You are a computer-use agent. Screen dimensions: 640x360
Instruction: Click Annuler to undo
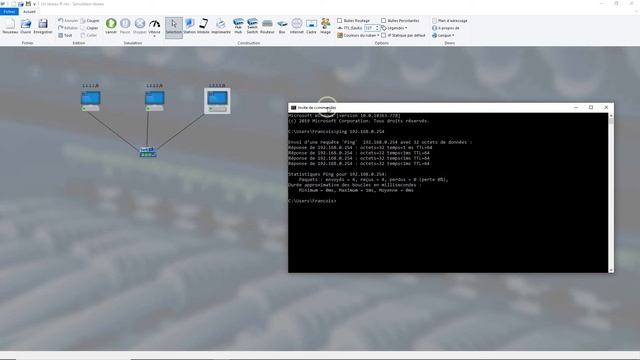68,20
